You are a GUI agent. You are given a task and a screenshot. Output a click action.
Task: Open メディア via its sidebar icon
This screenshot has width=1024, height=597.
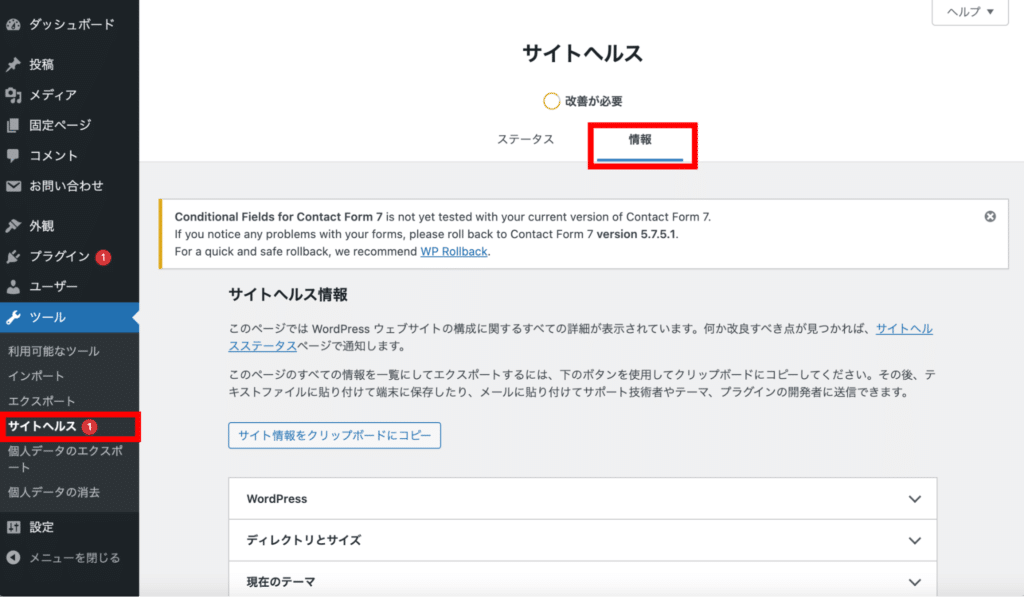[13, 94]
